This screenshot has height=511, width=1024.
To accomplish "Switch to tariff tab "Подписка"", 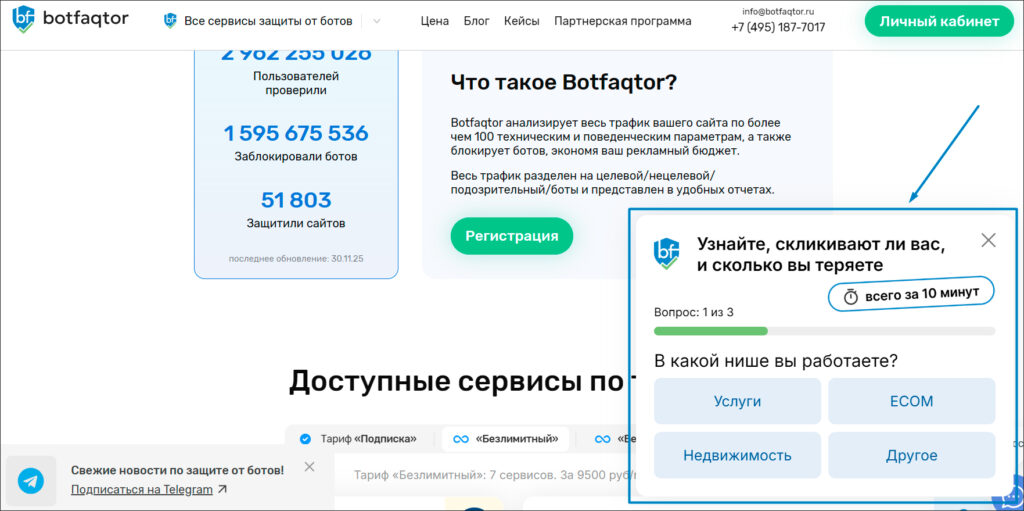I will pos(358,439).
